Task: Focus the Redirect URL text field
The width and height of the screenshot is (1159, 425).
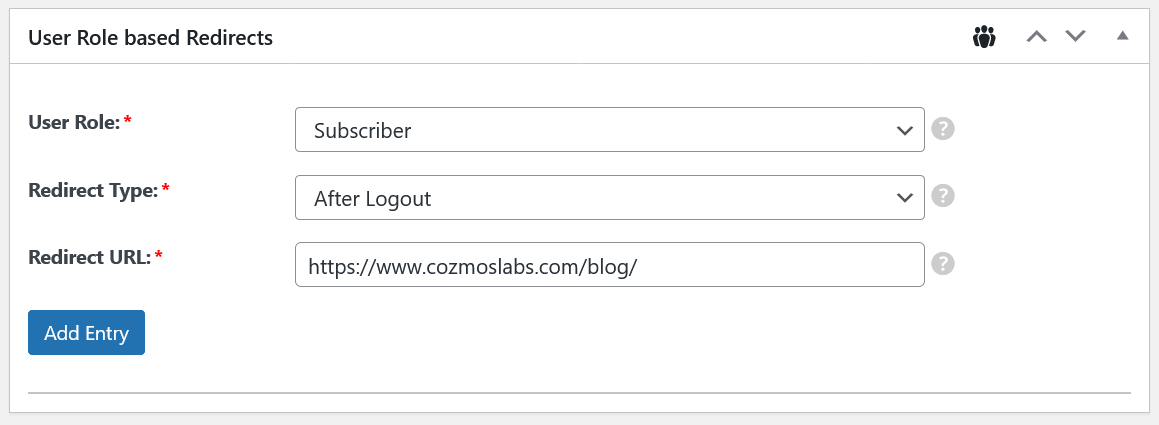Action: click(x=609, y=265)
